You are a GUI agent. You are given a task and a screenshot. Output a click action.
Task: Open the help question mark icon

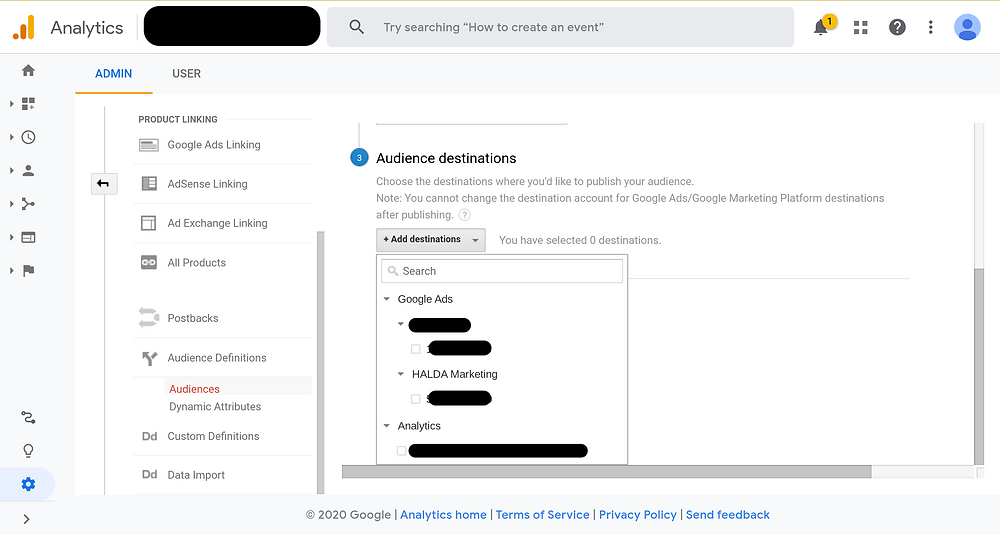[897, 27]
